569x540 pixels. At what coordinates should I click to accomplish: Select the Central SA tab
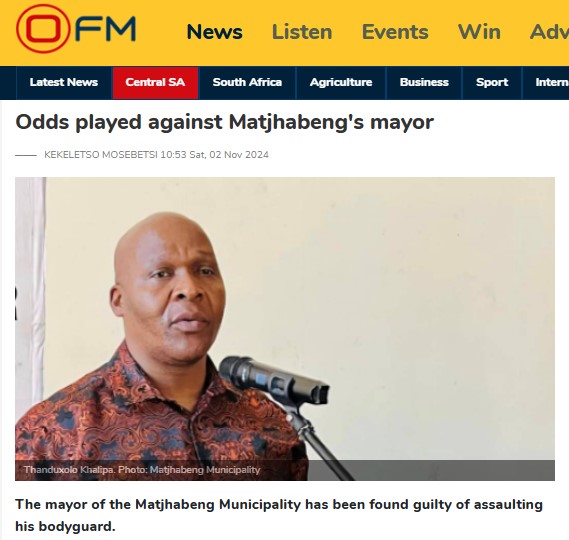(155, 82)
